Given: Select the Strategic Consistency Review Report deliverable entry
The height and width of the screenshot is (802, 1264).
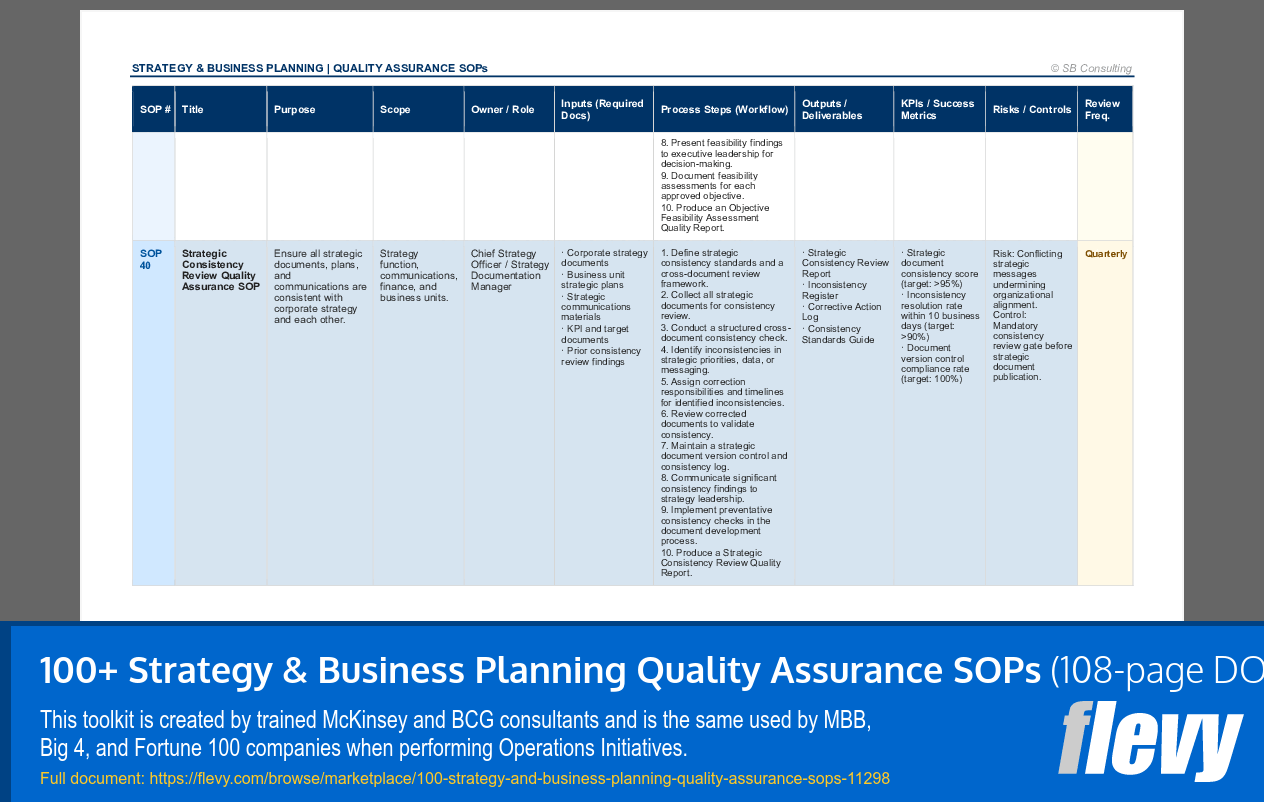Looking at the screenshot, I should (x=843, y=264).
